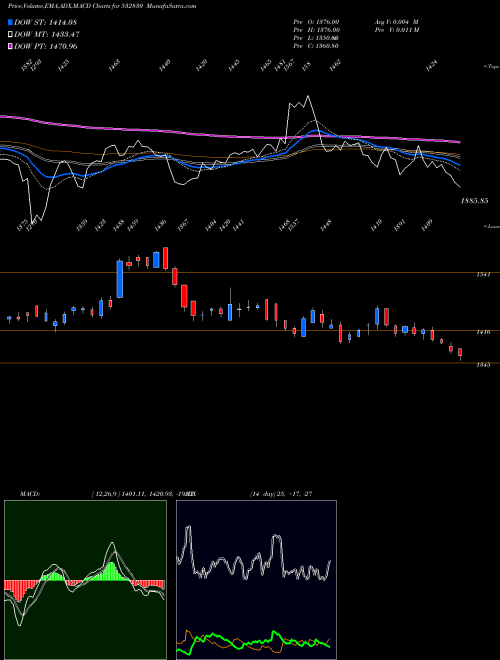
Task: Click the '<-Lows' label at right edge
Action: click(491, 226)
